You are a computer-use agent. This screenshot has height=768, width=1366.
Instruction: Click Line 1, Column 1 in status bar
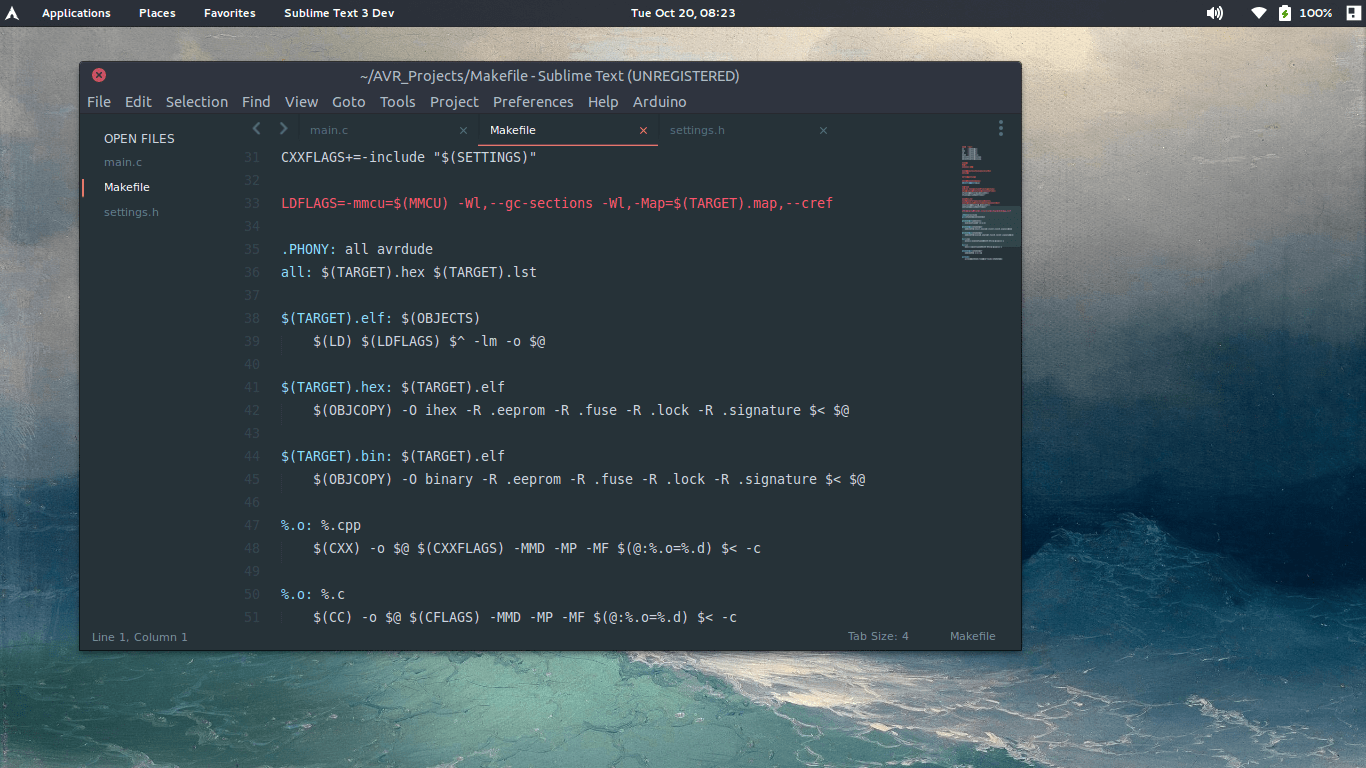[140, 637]
